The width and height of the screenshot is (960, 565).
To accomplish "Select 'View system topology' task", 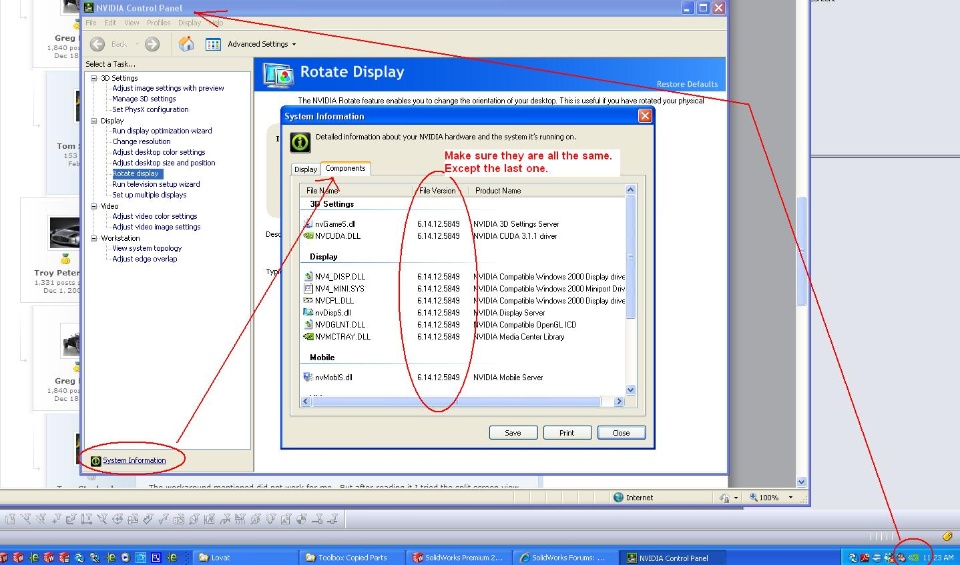I will pyautogui.click(x=147, y=249).
